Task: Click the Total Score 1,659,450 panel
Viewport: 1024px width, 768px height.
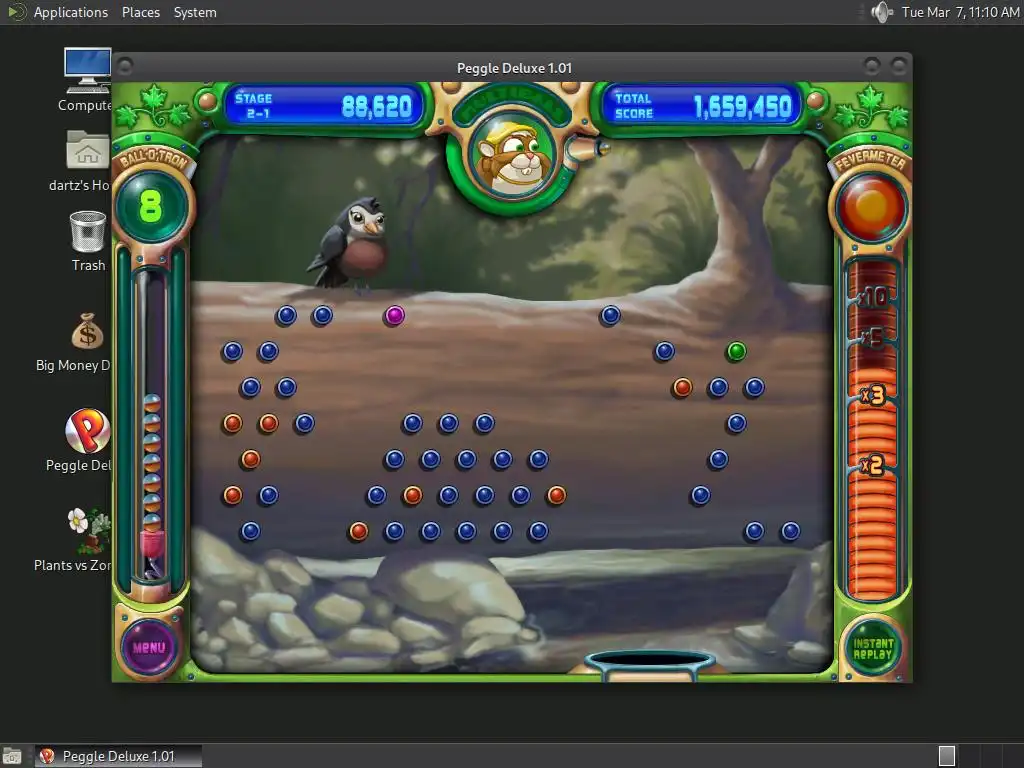Action: [x=702, y=106]
